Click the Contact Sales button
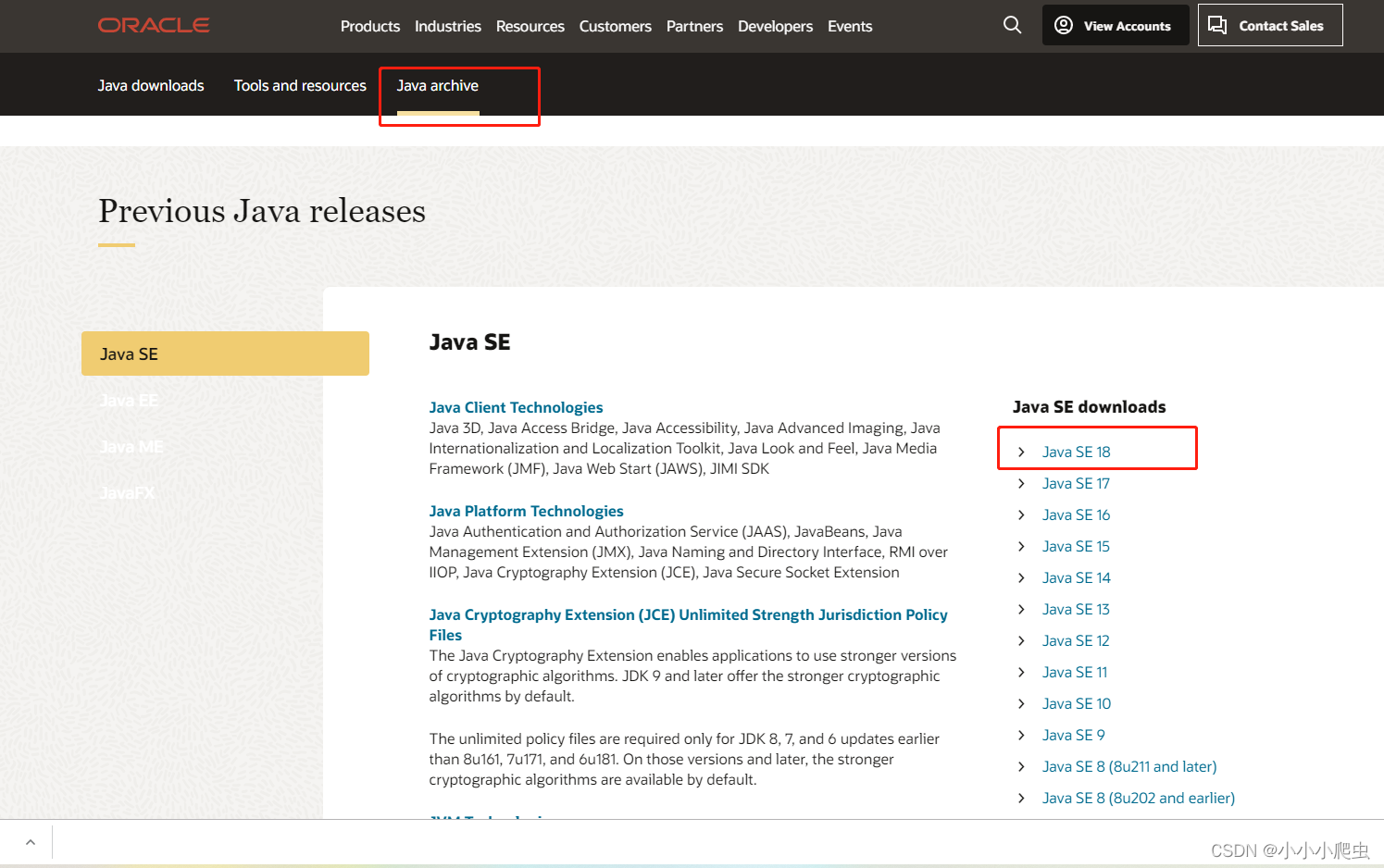Viewport: 1384px width, 868px height. tap(1270, 25)
